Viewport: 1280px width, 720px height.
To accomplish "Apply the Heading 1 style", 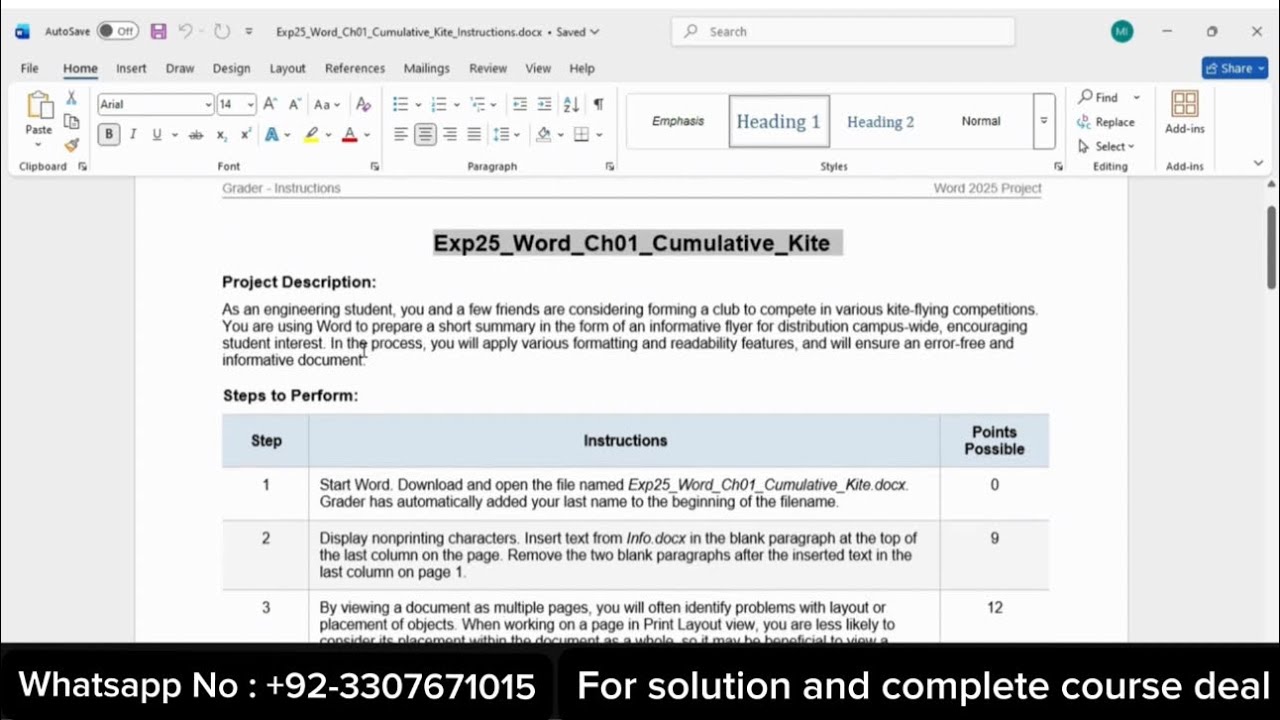I will (779, 121).
